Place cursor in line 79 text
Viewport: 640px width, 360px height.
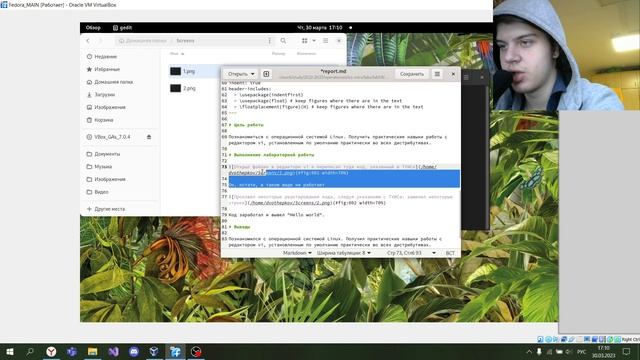(276, 215)
